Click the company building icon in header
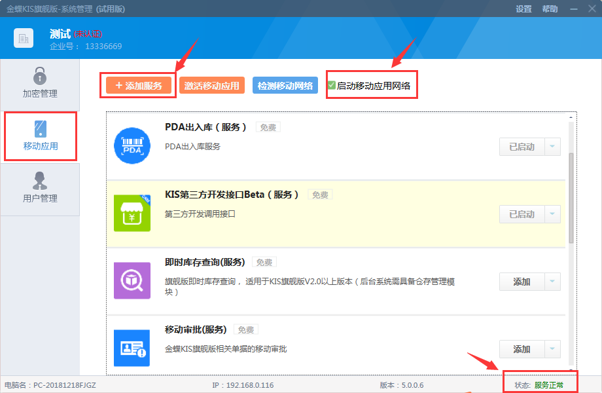602x393 pixels. (23, 38)
